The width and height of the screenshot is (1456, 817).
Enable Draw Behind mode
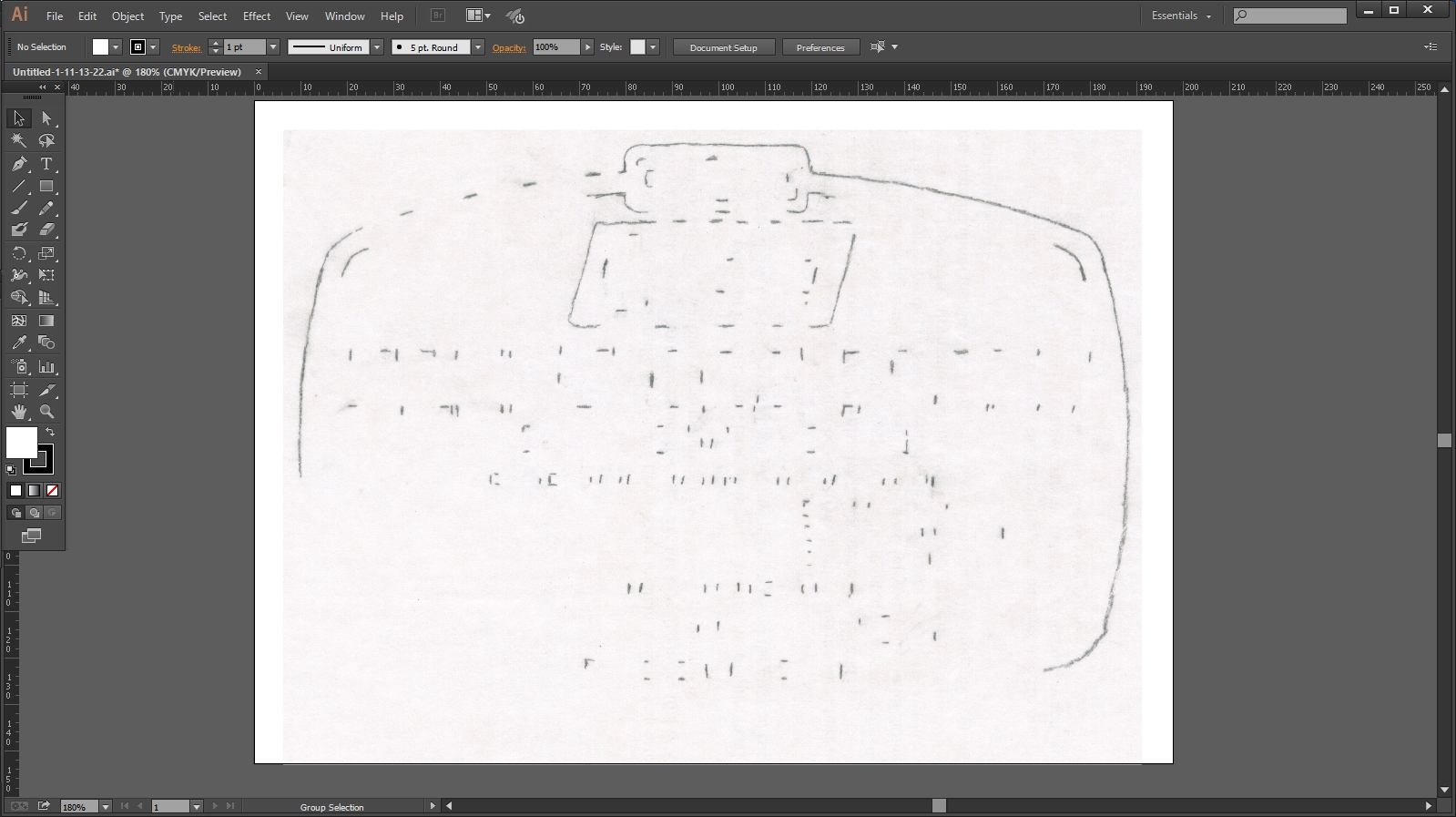(34, 513)
